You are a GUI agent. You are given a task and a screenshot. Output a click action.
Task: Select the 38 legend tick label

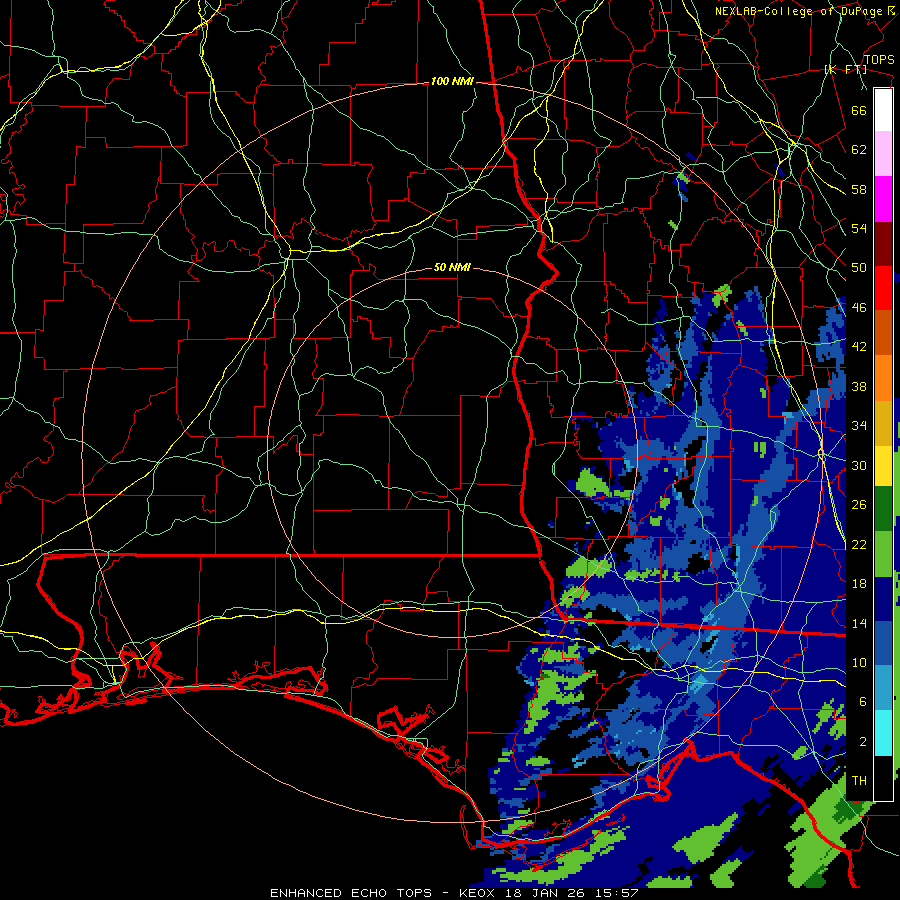pyautogui.click(x=859, y=387)
